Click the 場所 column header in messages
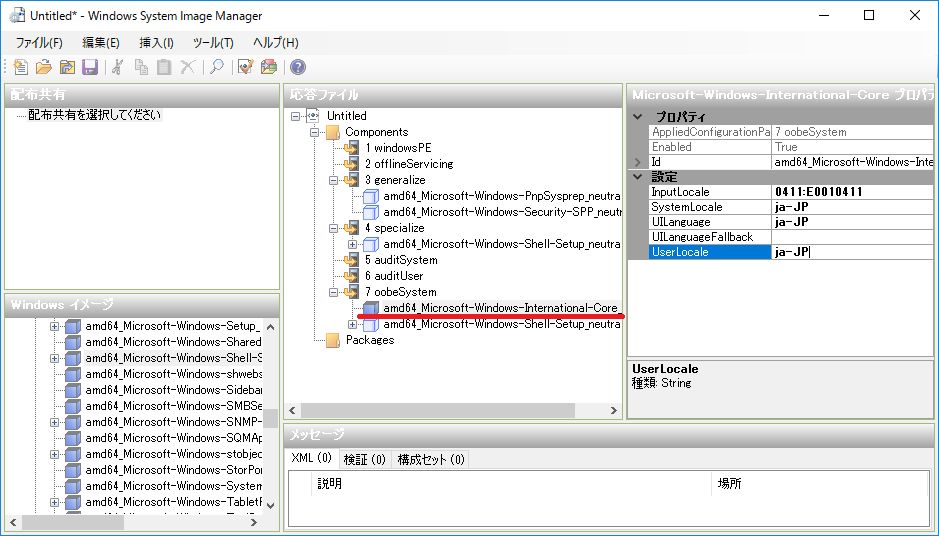The width and height of the screenshot is (939, 536). point(820,483)
